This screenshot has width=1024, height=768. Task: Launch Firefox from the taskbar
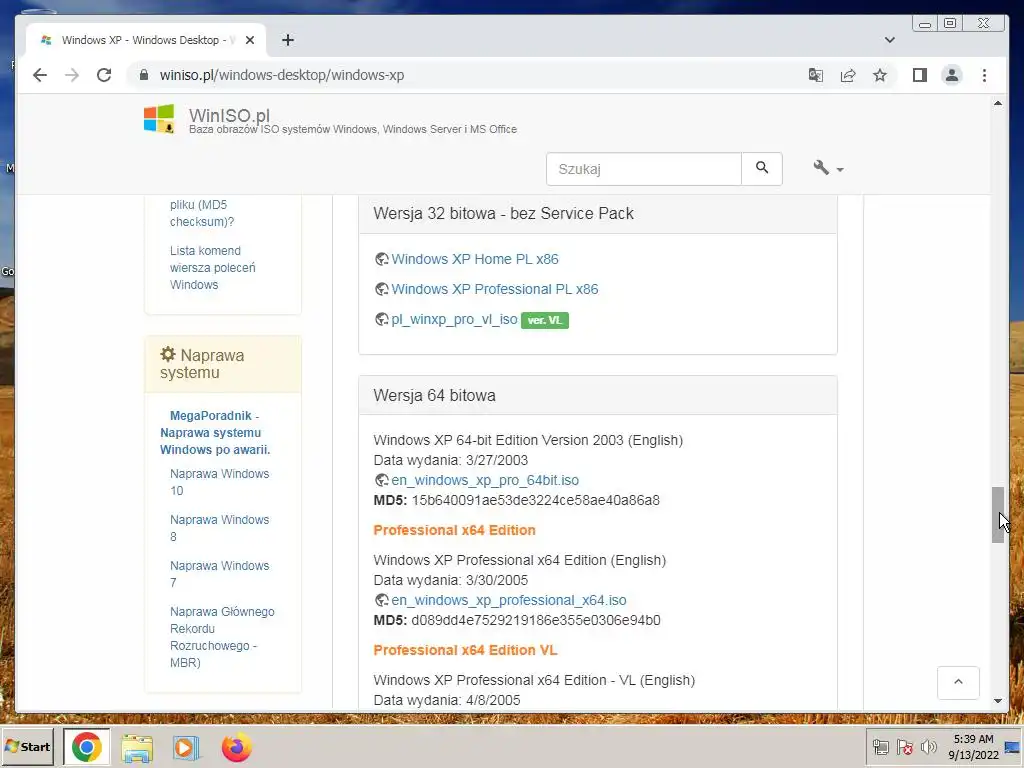click(x=236, y=748)
